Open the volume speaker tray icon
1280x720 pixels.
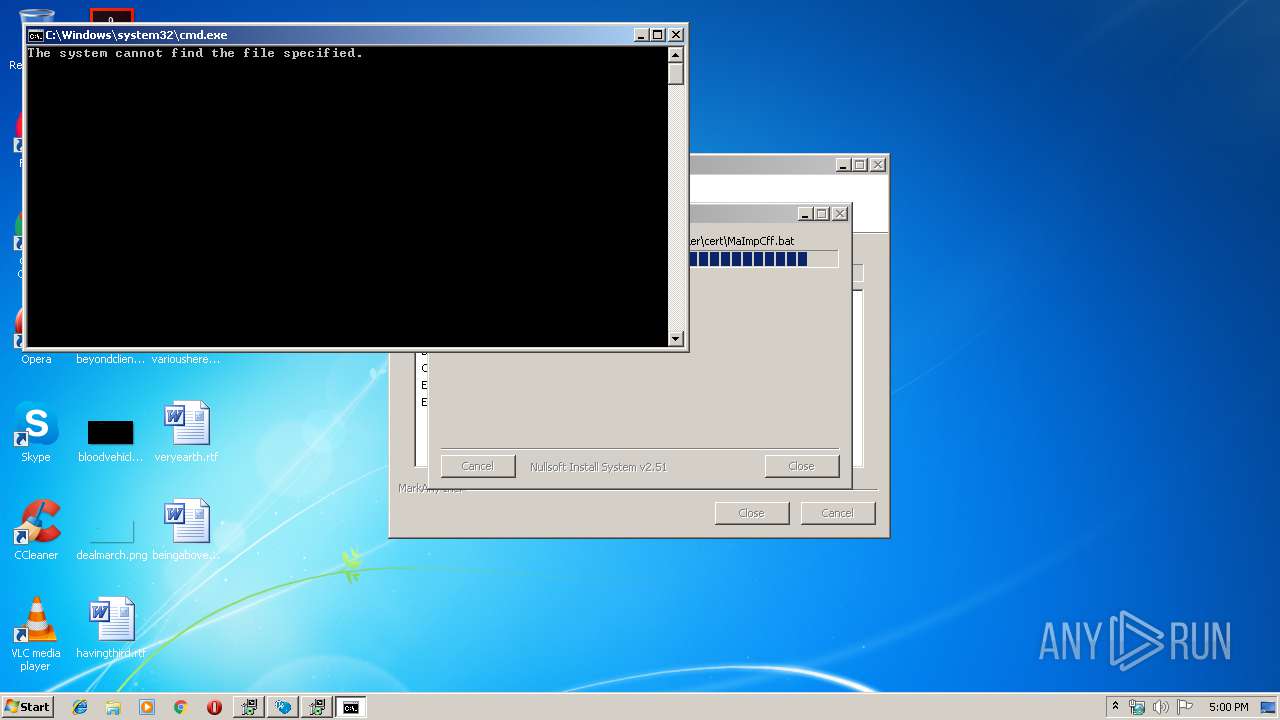click(x=1161, y=707)
